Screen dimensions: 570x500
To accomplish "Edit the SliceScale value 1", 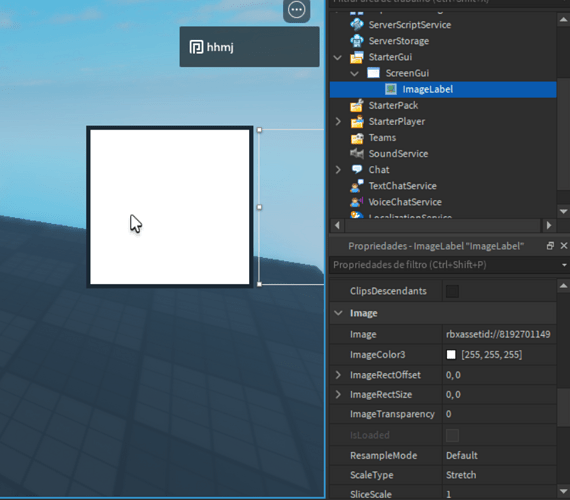I will pyautogui.click(x=499, y=494).
